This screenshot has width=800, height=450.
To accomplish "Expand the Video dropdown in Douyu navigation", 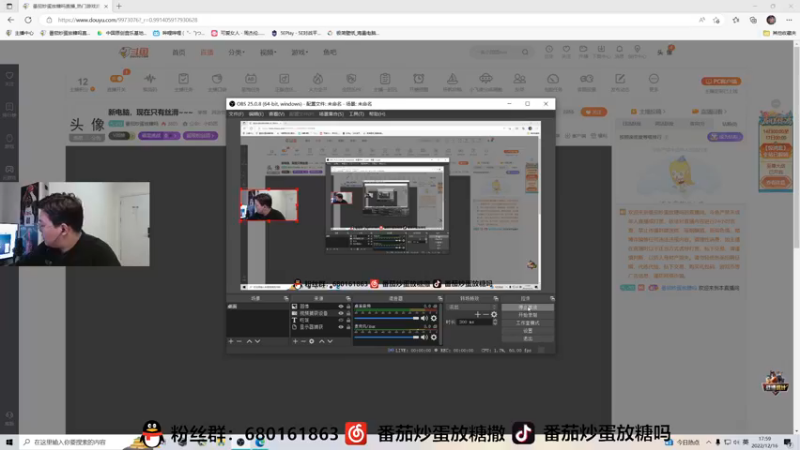I will pos(268,52).
